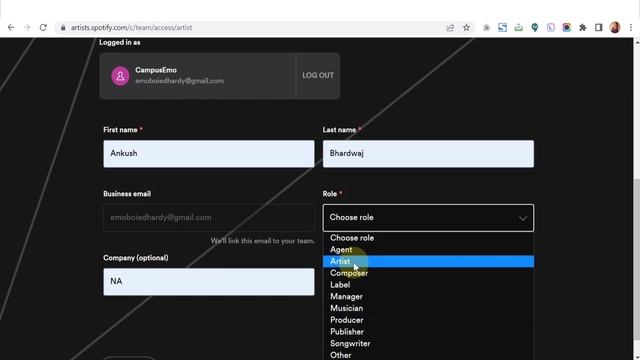Reload the page with the refresh icon
640x360 pixels.
coord(43,28)
